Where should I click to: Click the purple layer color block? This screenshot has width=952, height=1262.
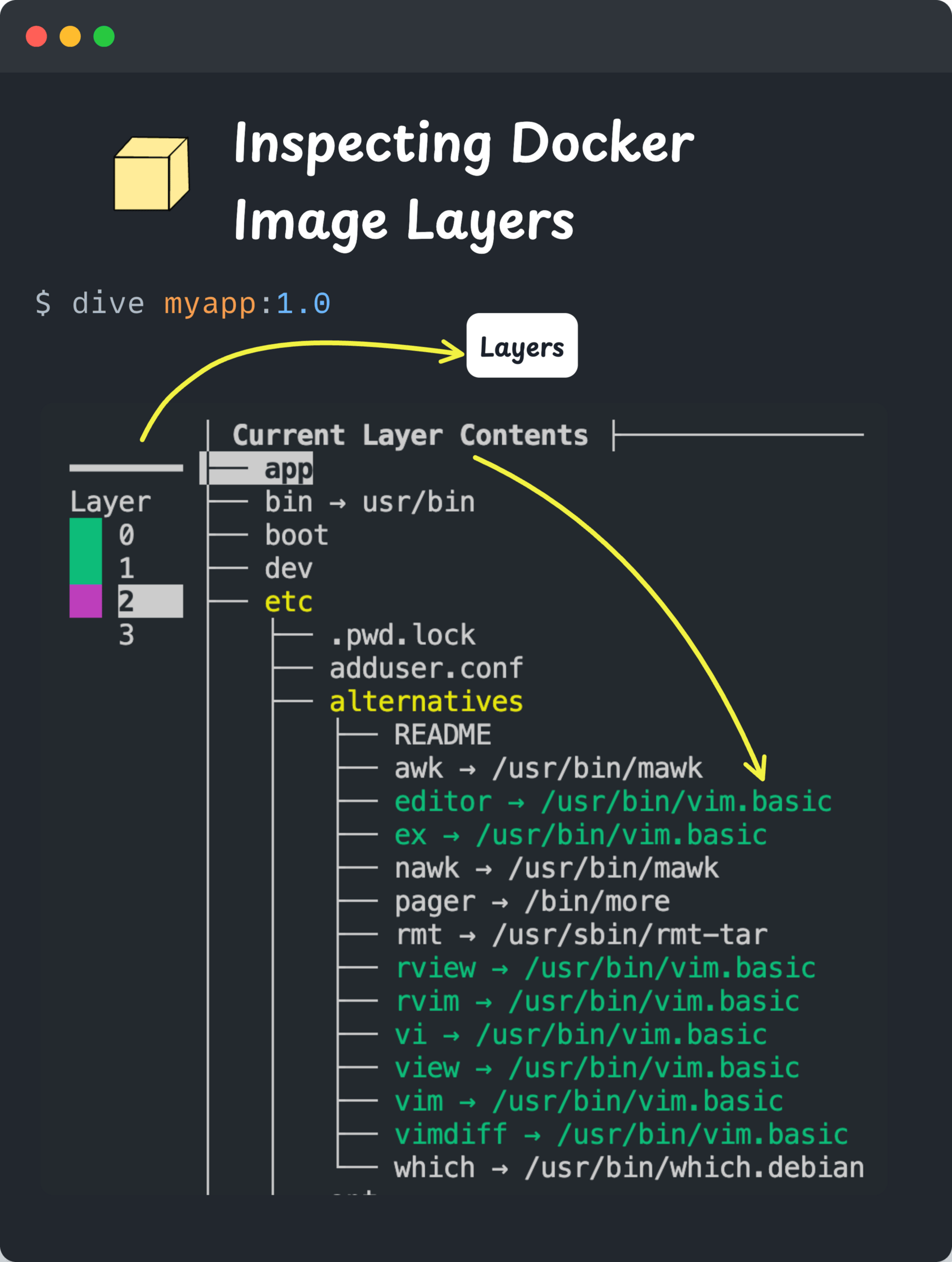point(86,601)
